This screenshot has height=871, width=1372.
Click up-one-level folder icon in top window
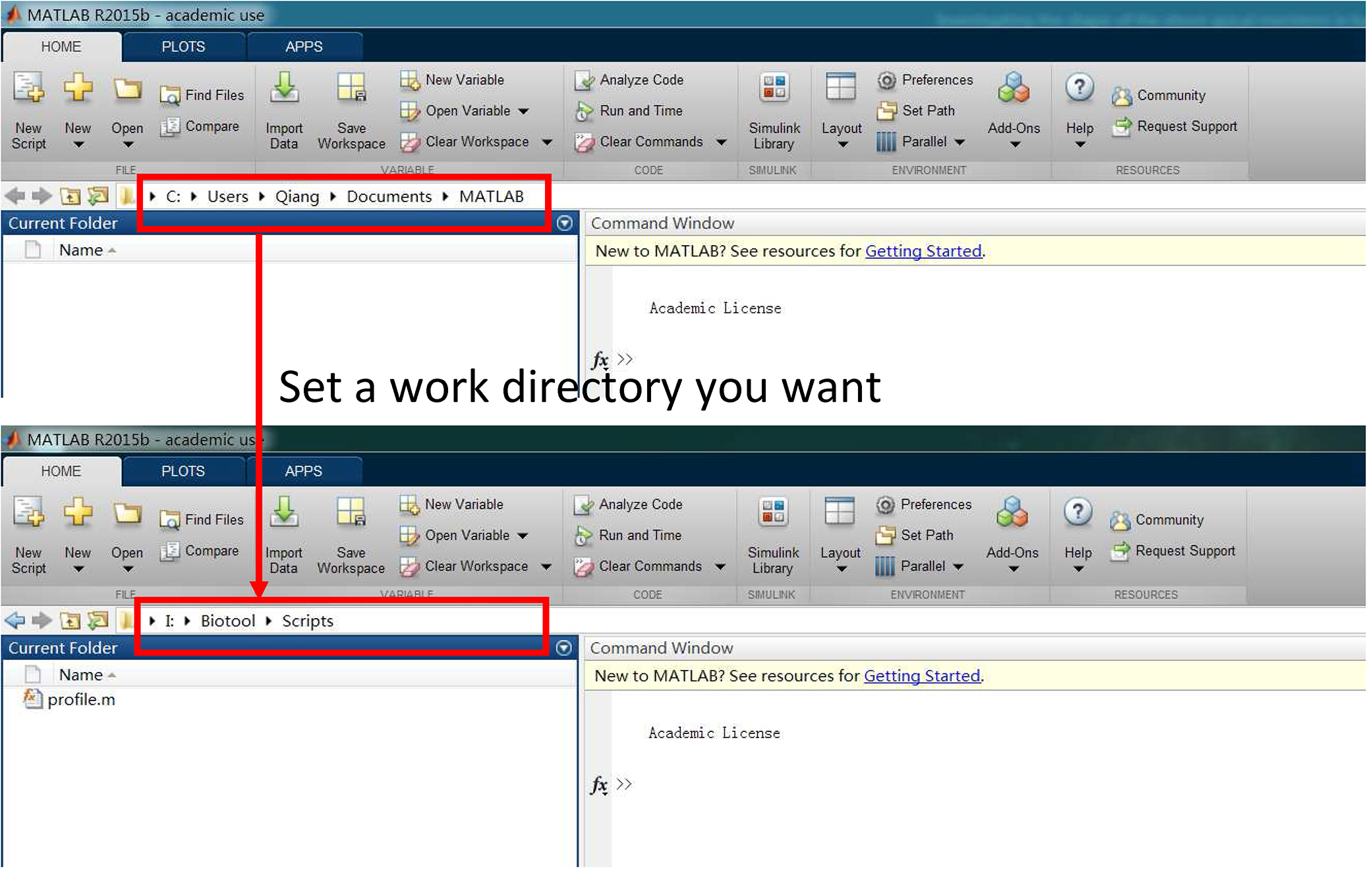tap(71, 196)
